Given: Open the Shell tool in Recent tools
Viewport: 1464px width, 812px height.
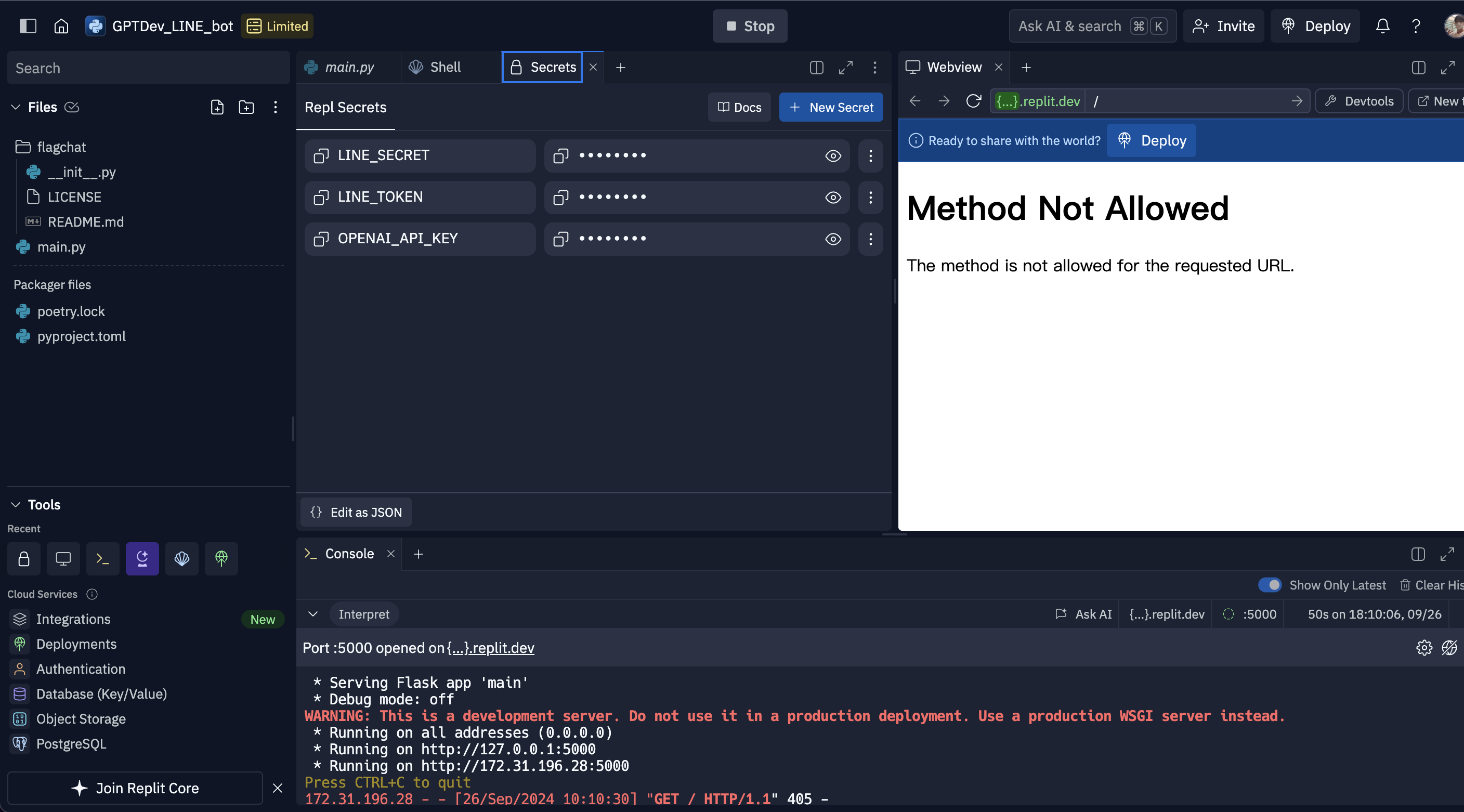Looking at the screenshot, I should tap(182, 558).
